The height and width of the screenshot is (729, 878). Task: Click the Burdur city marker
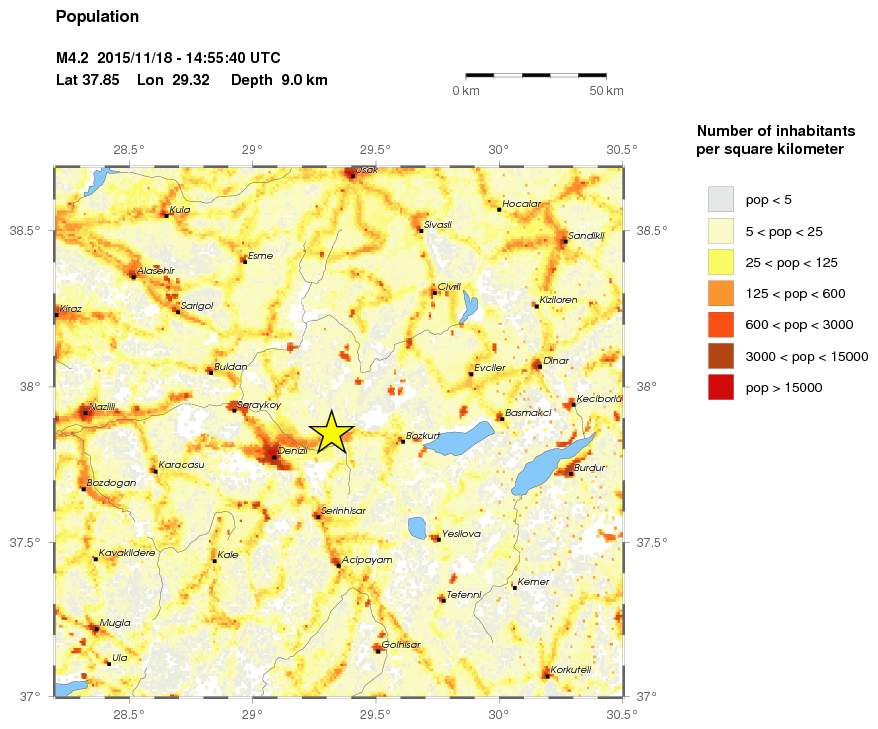570,473
